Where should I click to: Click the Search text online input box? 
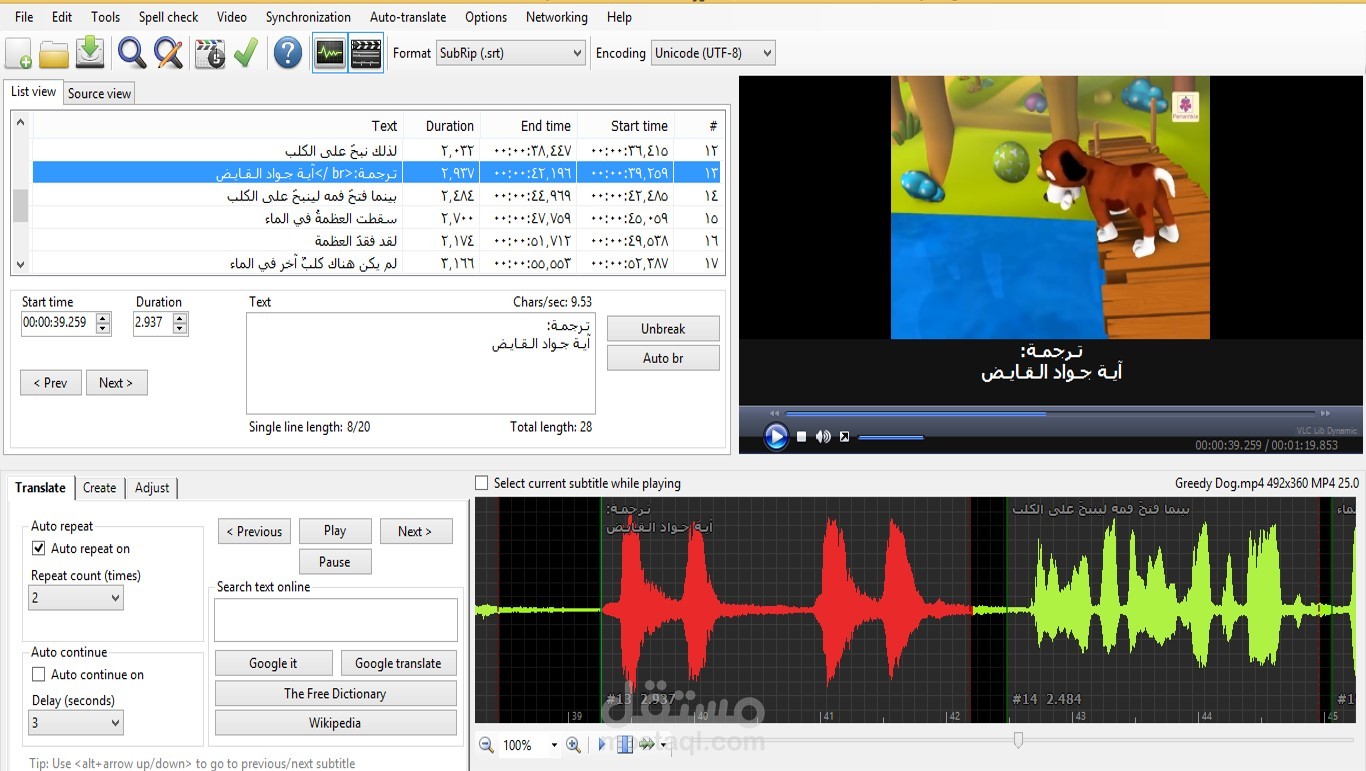tap(336, 620)
